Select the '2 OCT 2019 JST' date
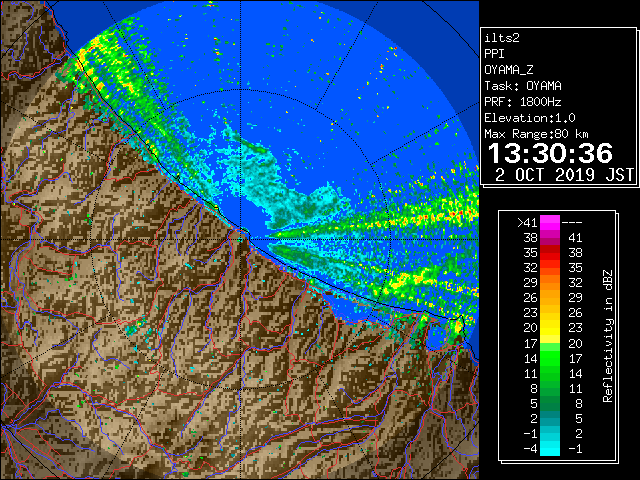Screen dimensions: 640x480 point(564,175)
